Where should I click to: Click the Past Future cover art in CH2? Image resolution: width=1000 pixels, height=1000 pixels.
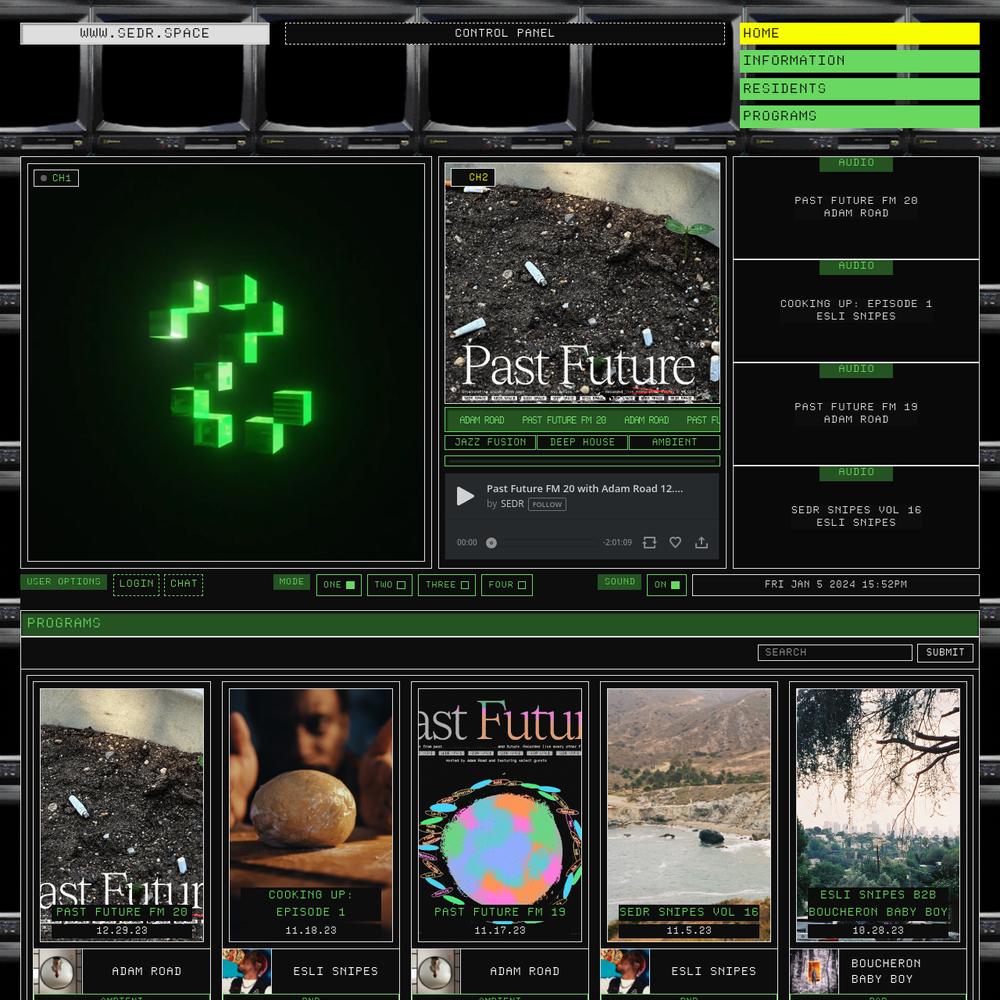coord(582,283)
